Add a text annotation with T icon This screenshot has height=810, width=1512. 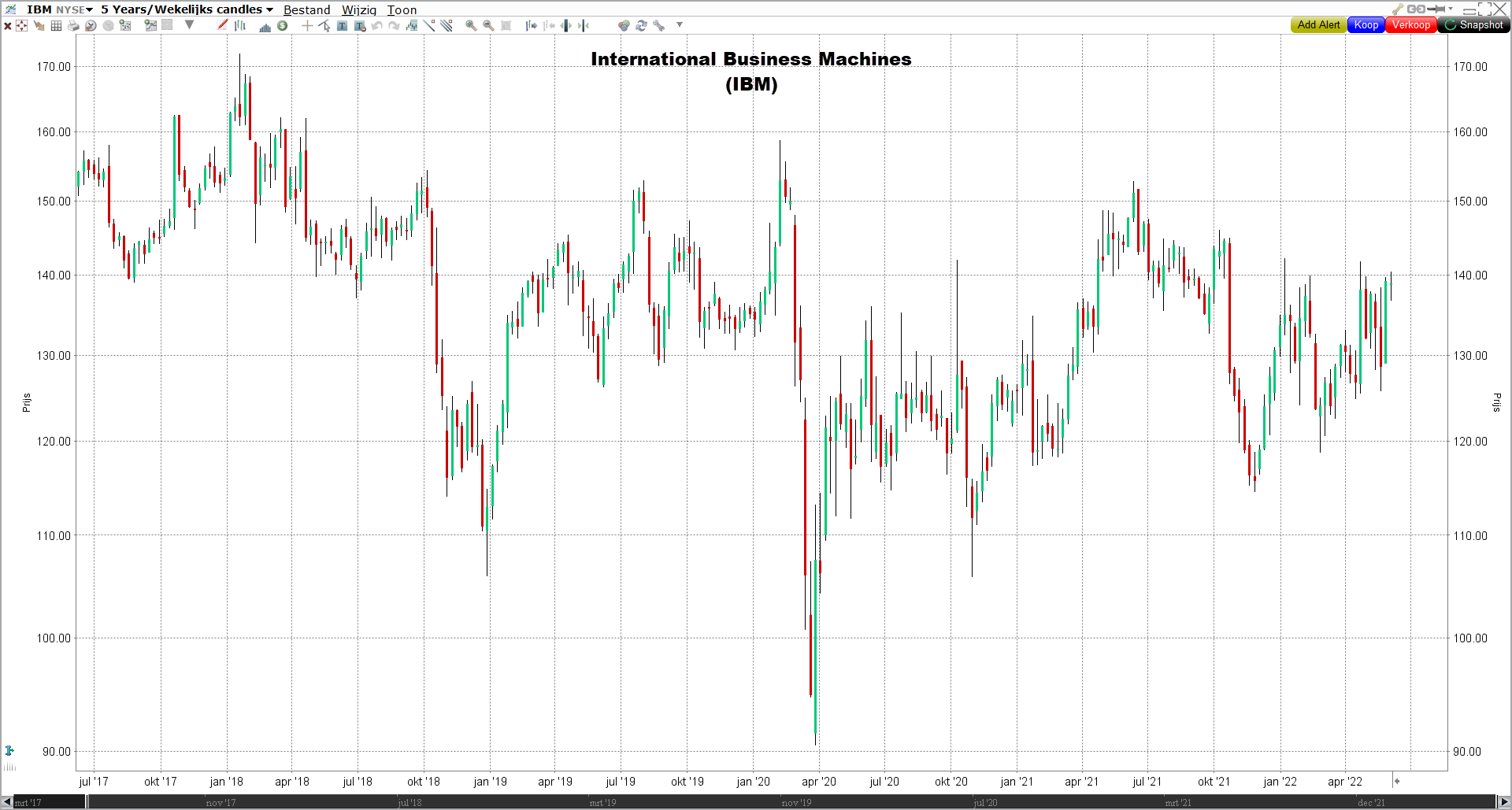coord(342,26)
